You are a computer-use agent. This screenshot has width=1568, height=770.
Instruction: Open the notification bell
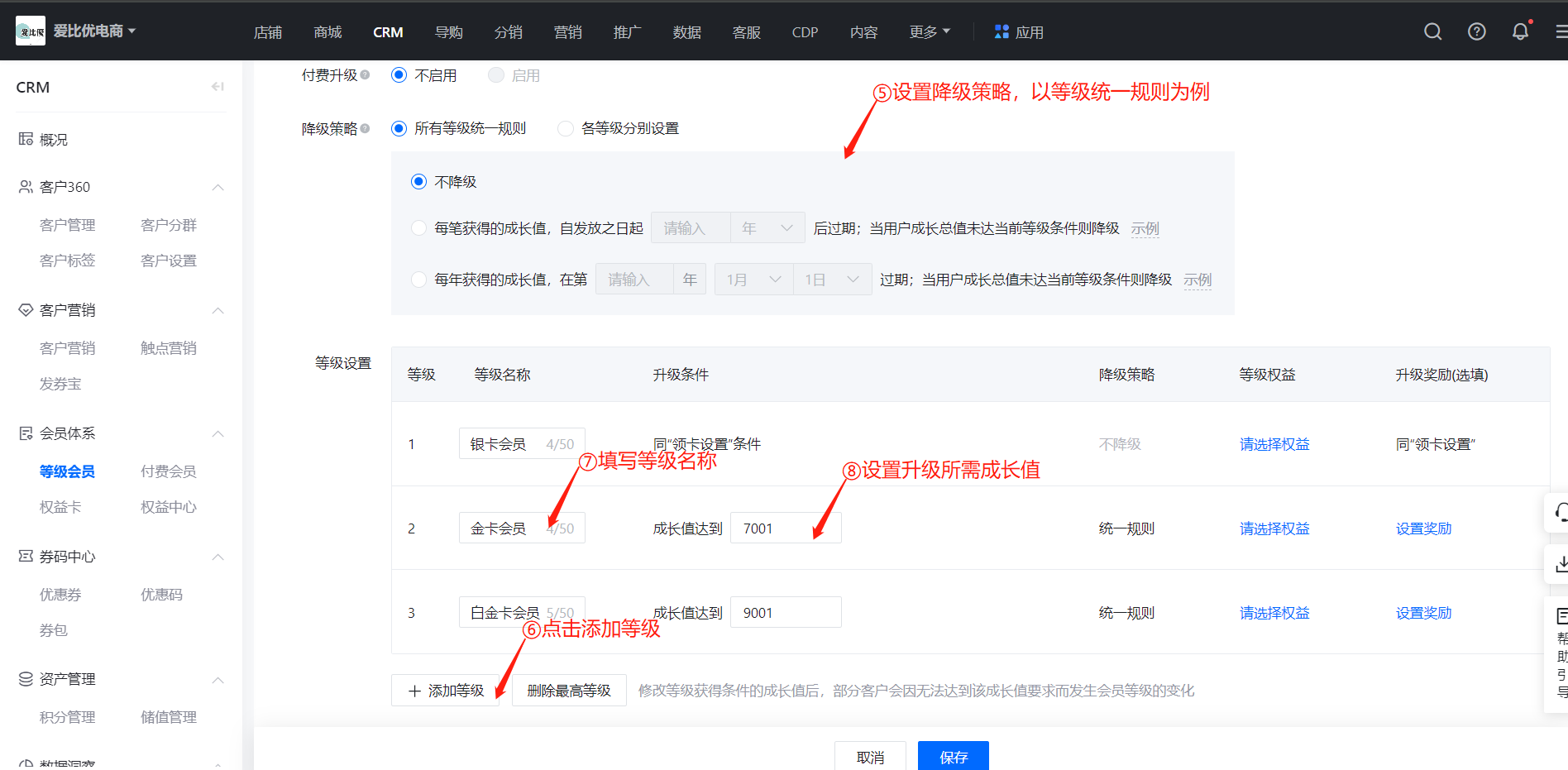[x=1520, y=31]
